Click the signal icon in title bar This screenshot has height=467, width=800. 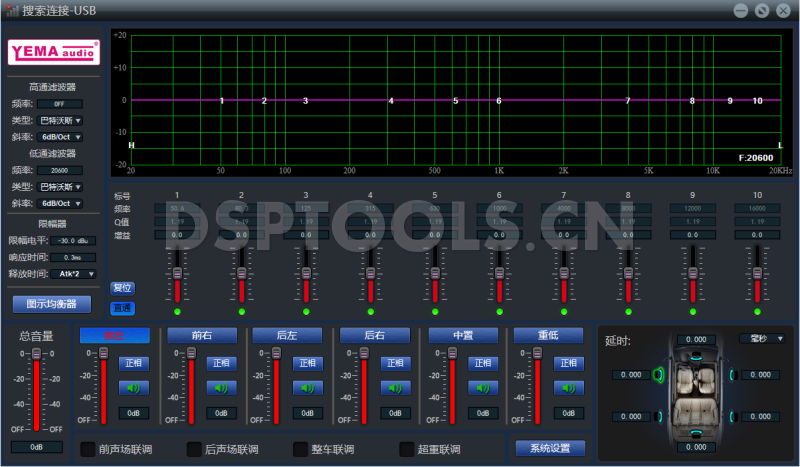pos(12,10)
